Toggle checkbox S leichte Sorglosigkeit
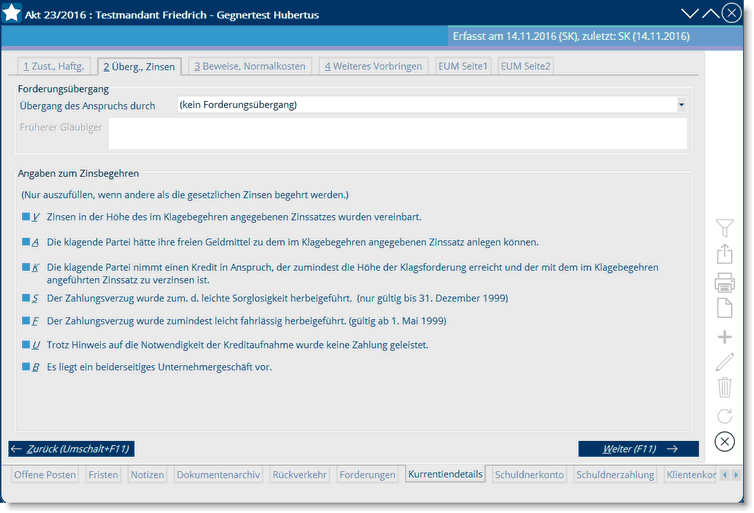 pyautogui.click(x=26, y=298)
